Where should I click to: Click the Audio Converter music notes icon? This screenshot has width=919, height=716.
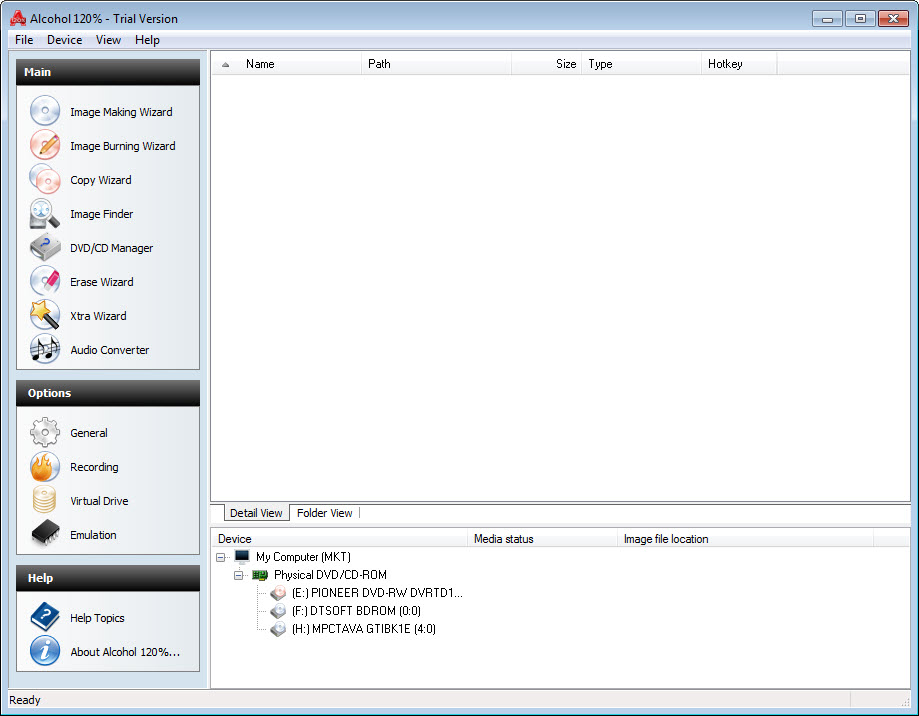(45, 349)
